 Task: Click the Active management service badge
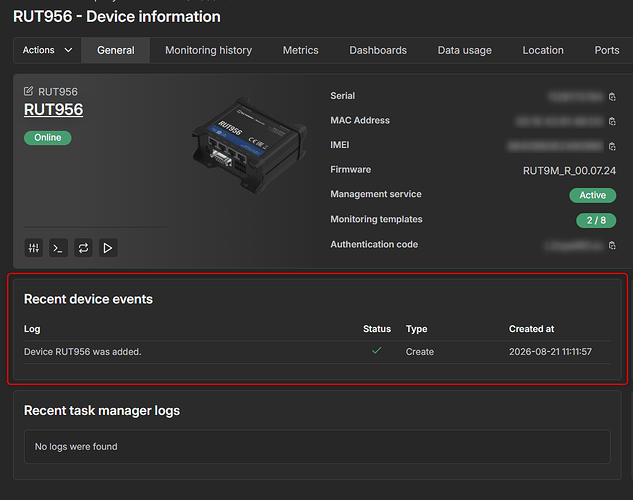click(x=593, y=195)
